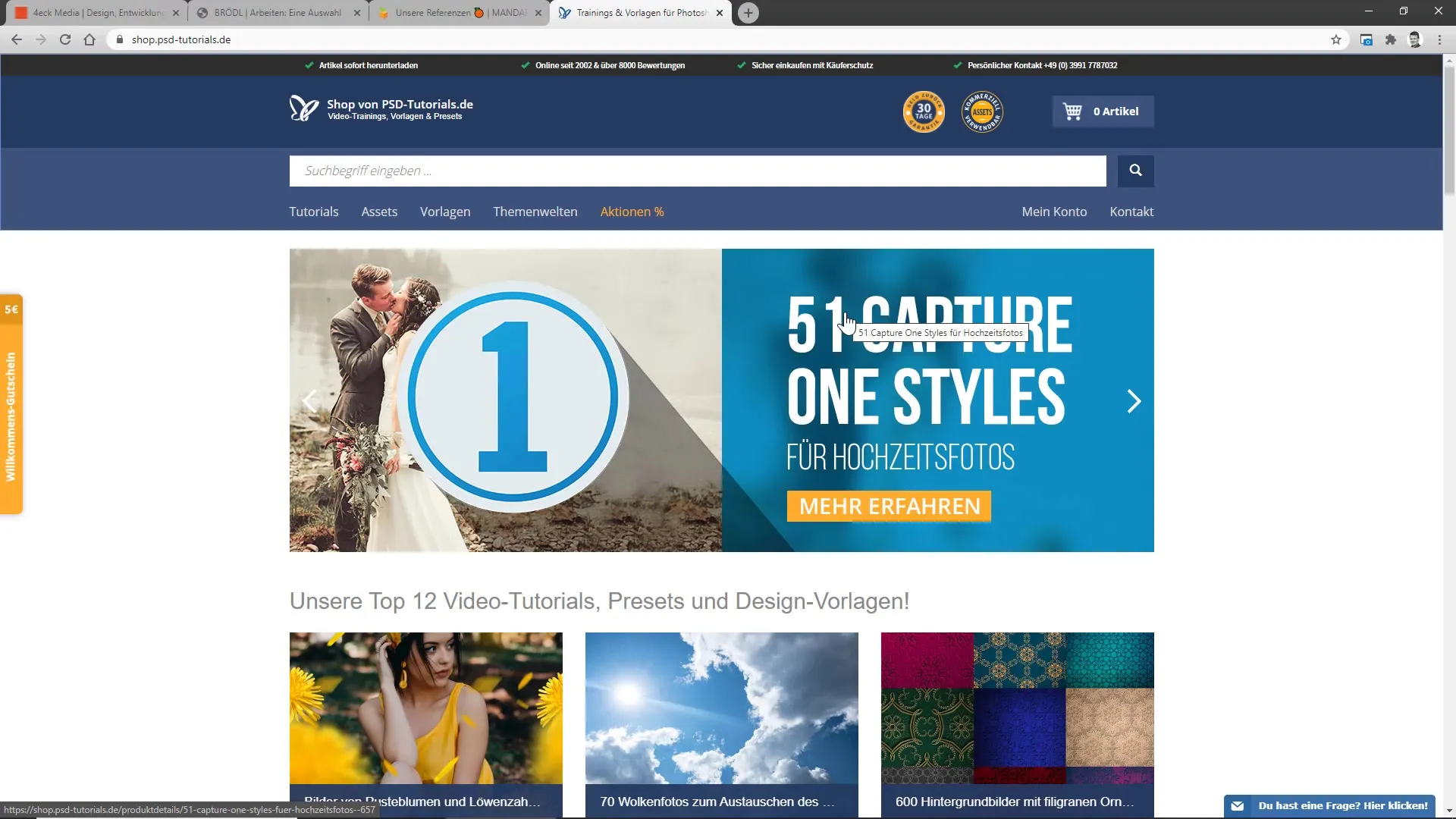Click the Suchbegriff eingeben search field

(698, 171)
